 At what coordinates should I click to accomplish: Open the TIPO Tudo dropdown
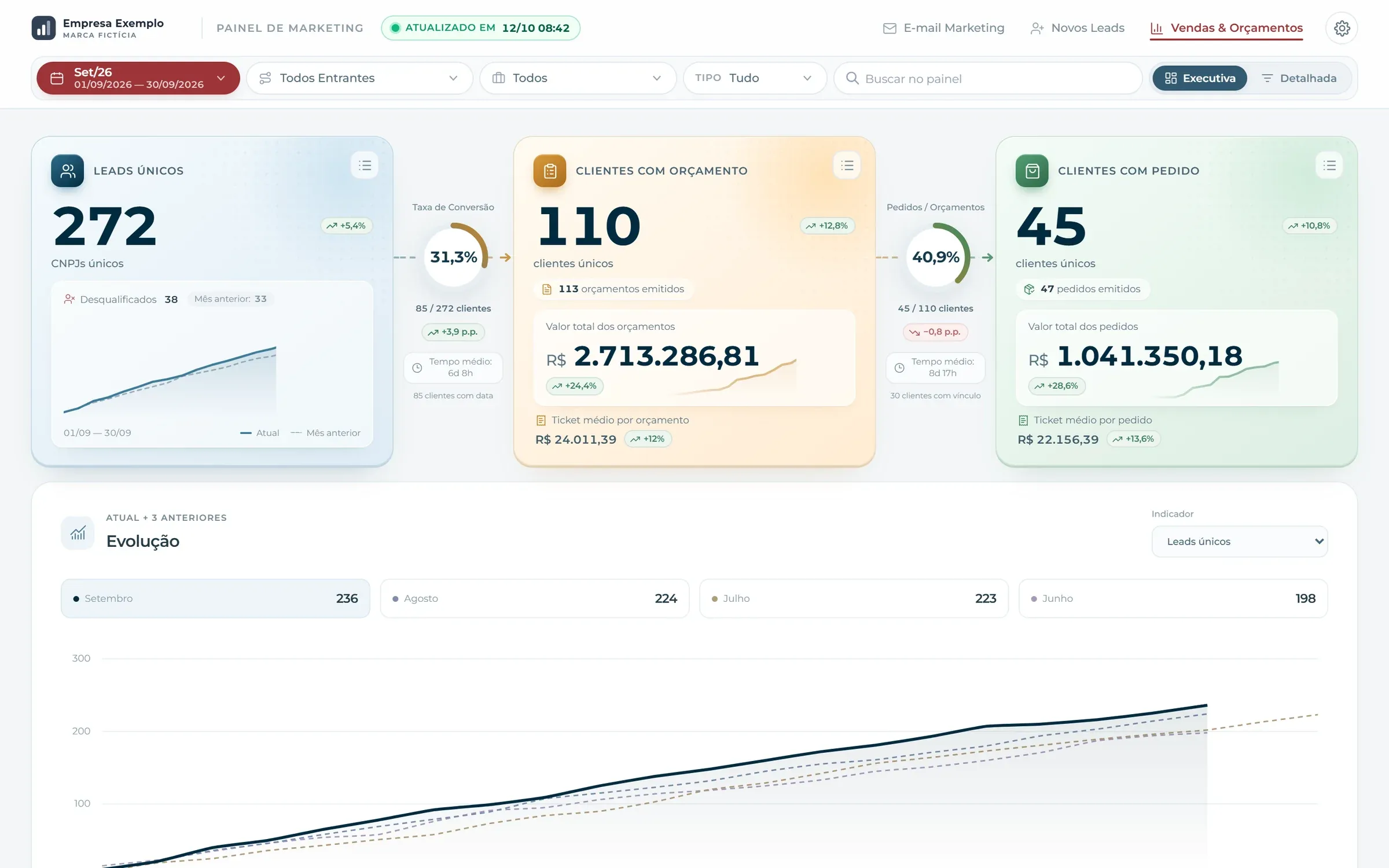tap(755, 78)
